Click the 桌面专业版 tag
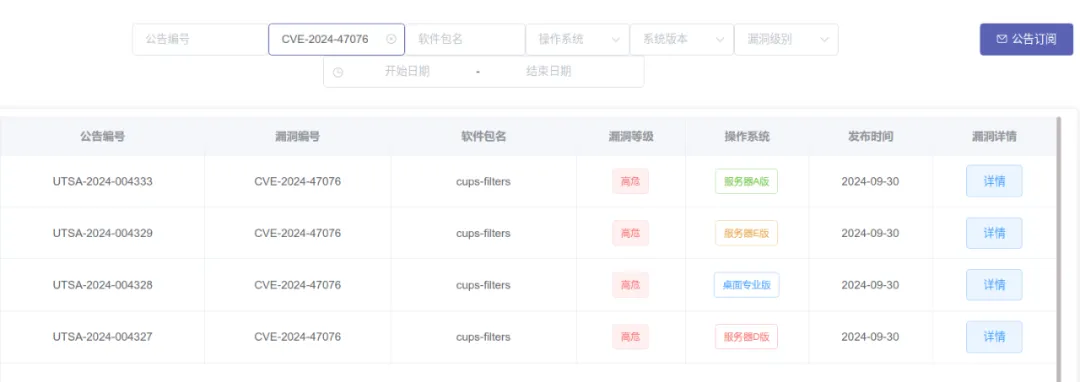The width and height of the screenshot is (1080, 382). [746, 285]
